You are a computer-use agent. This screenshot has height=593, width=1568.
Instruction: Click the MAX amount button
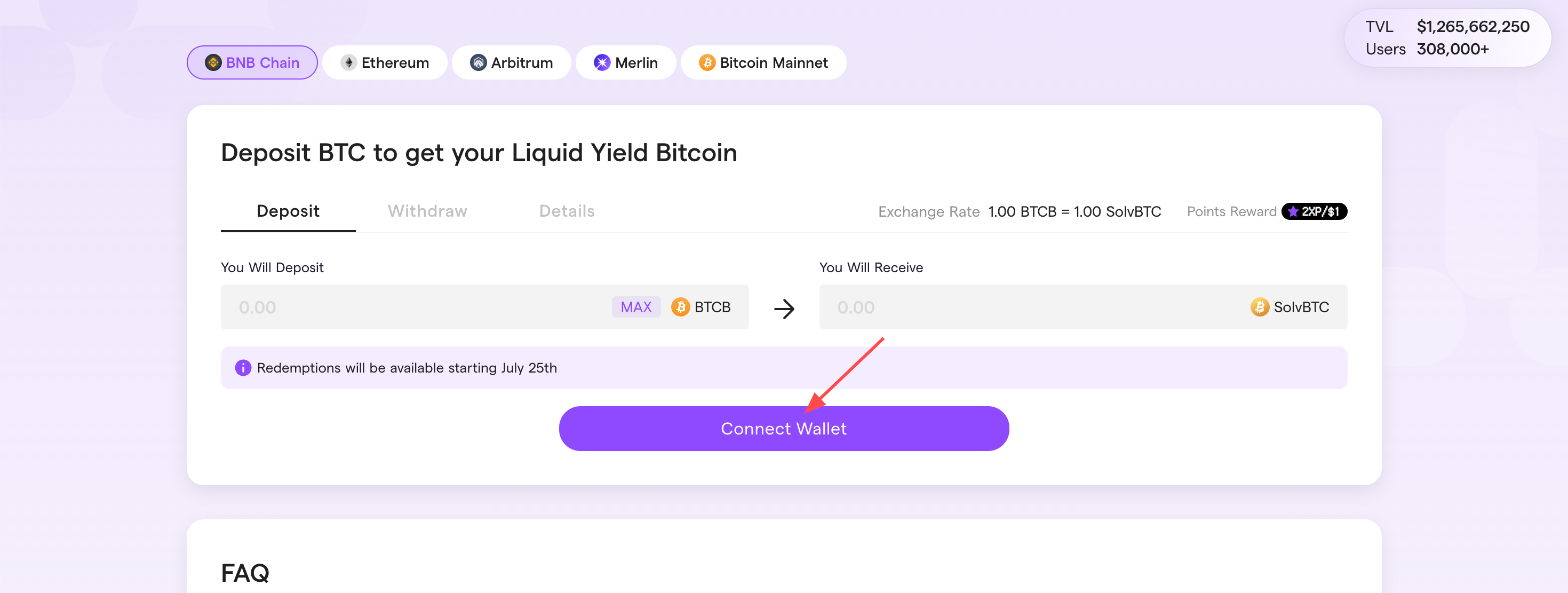pos(636,307)
